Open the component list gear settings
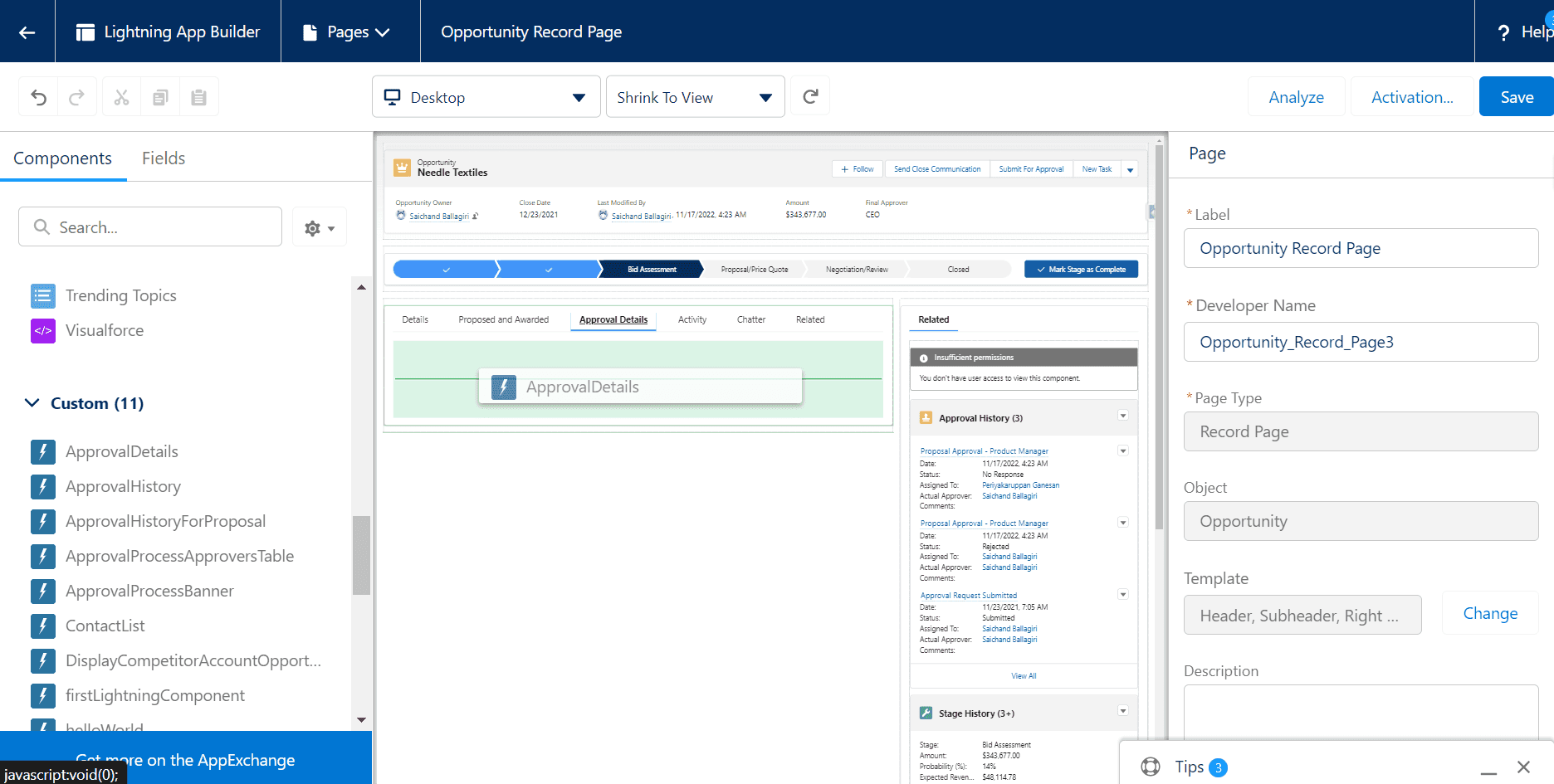This screenshot has height=784, width=1554. click(320, 227)
